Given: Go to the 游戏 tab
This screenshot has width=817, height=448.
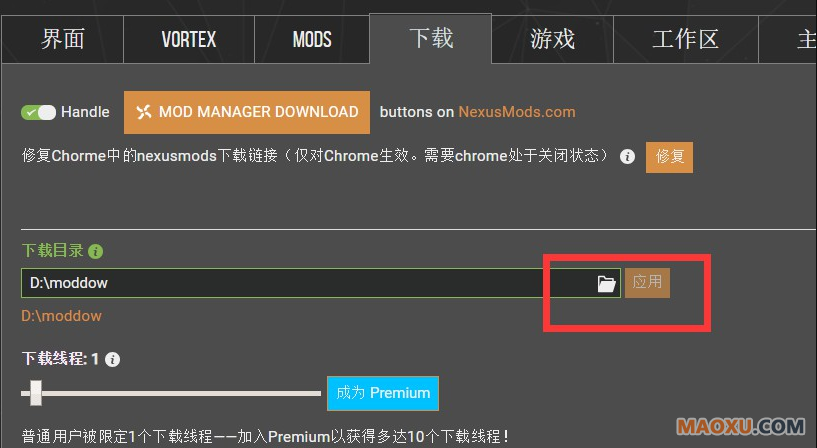Looking at the screenshot, I should [x=552, y=39].
